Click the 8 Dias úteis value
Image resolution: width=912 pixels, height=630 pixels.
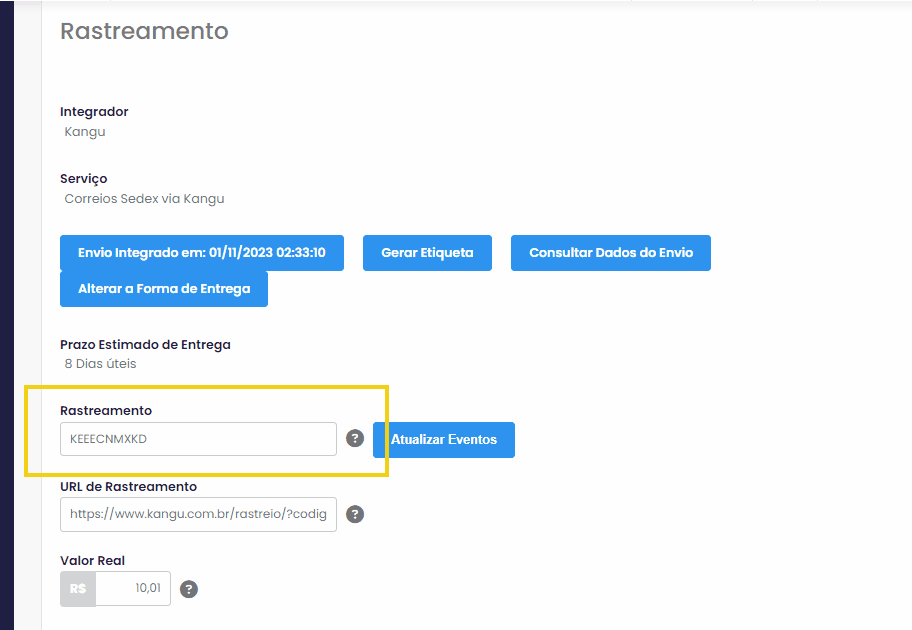[100, 364]
